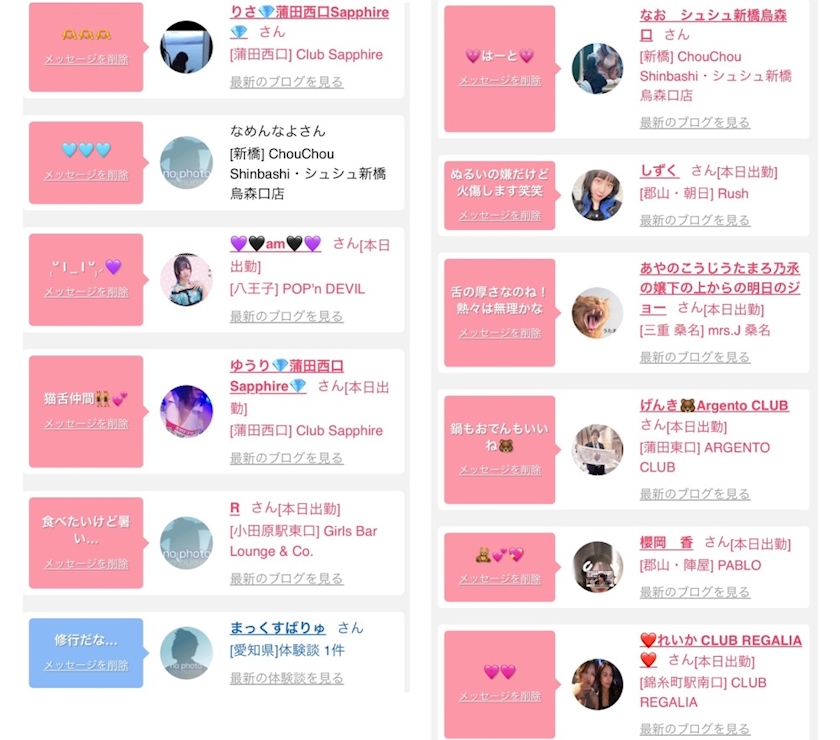
Task: Open あやのこうじうたまろ profile name link
Action: (x=719, y=288)
